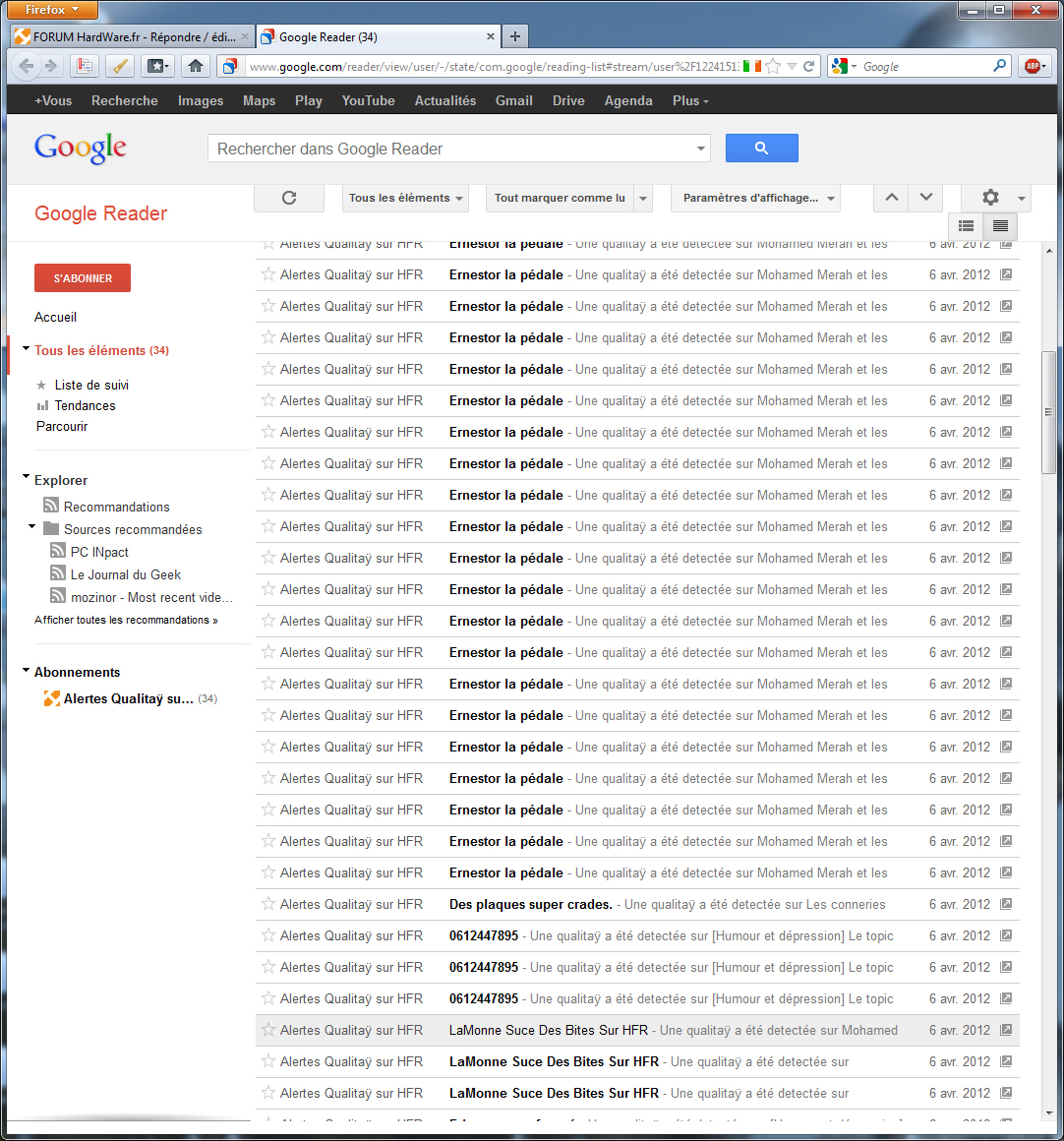Switch to the FORUM HardWare.fr tab
The width and height of the screenshot is (1064, 1141).
133,36
